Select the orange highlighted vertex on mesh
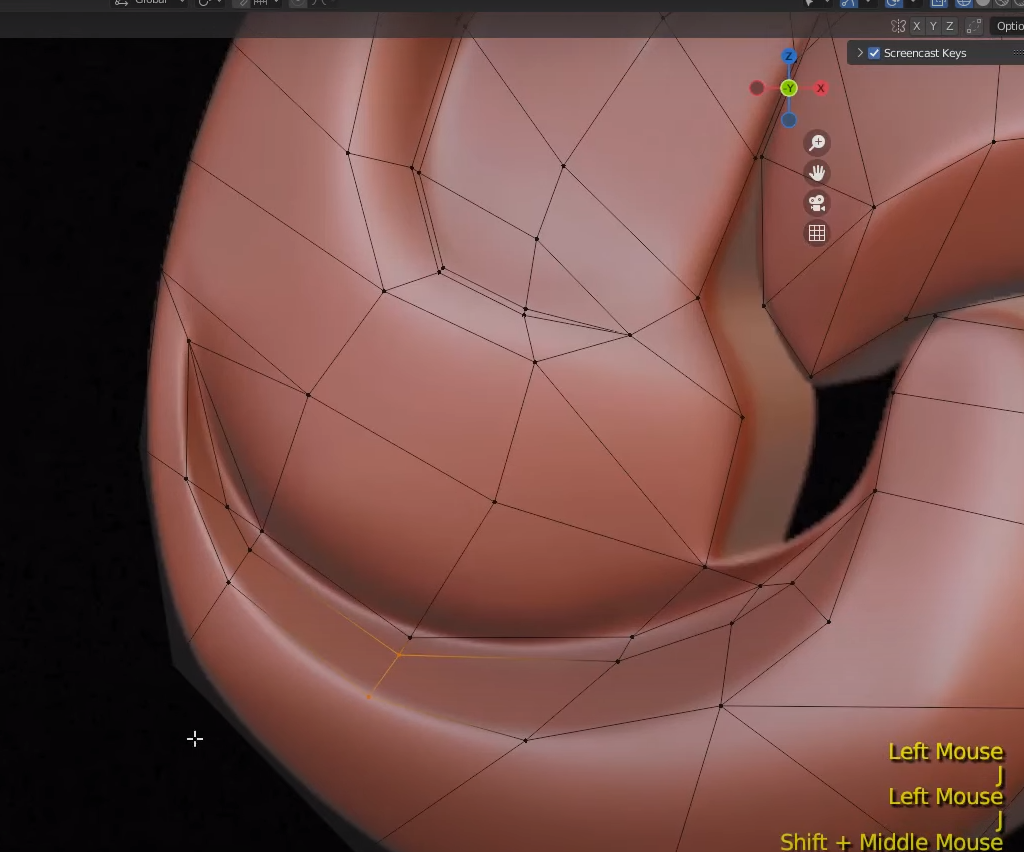 tap(370, 696)
